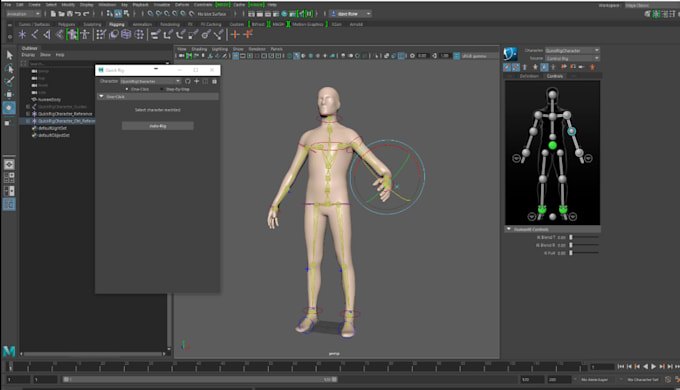Click the Create Joints shelf icon

pos(35,34)
